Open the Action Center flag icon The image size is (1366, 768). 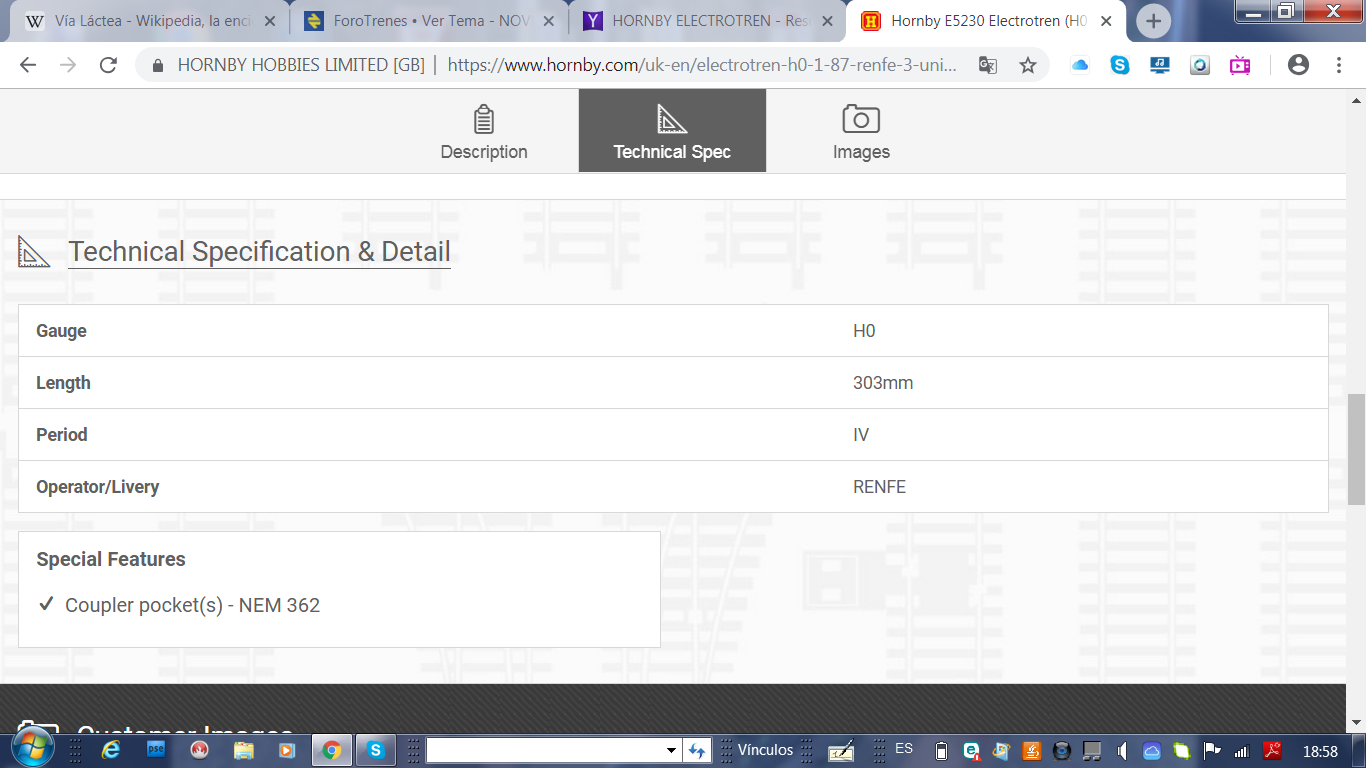click(1212, 750)
